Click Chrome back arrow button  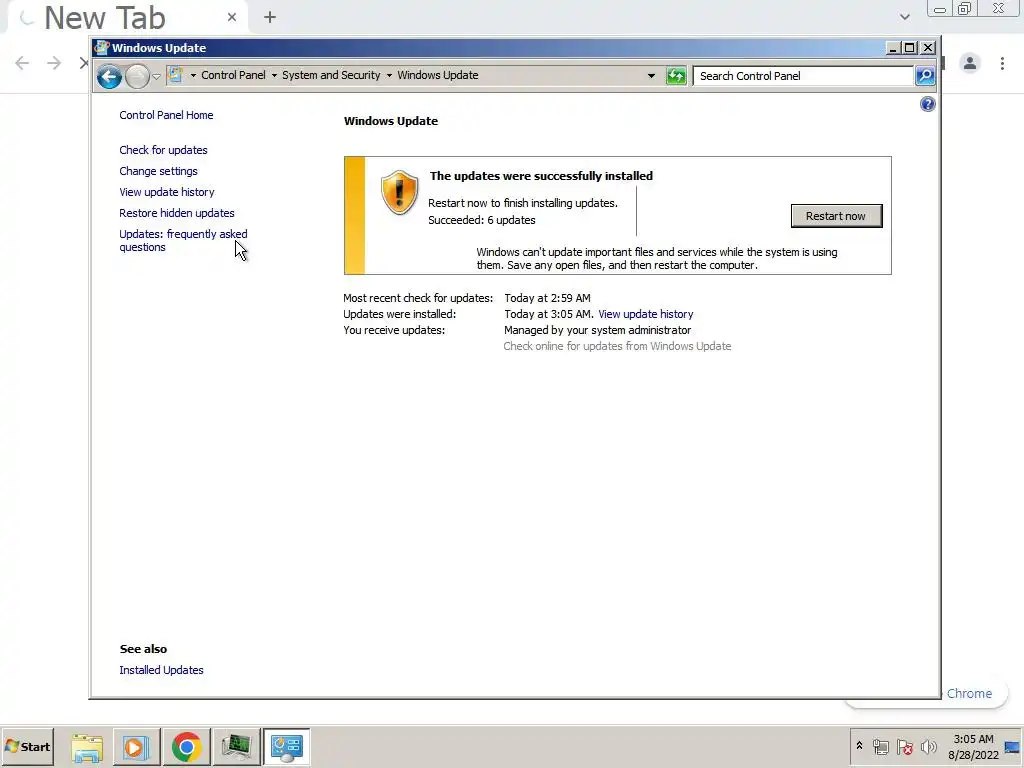click(22, 63)
